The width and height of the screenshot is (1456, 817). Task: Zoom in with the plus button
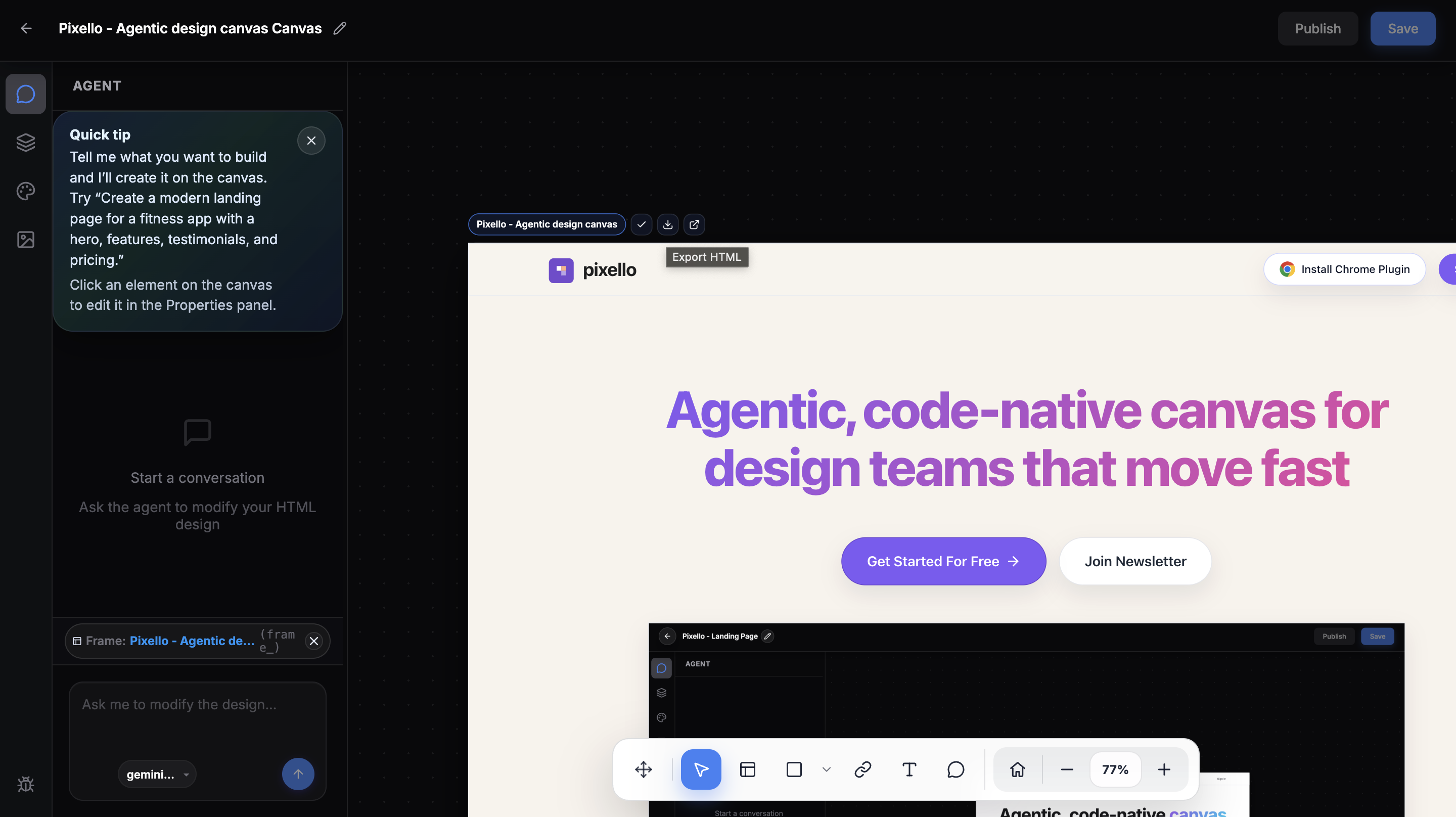pyautogui.click(x=1164, y=769)
